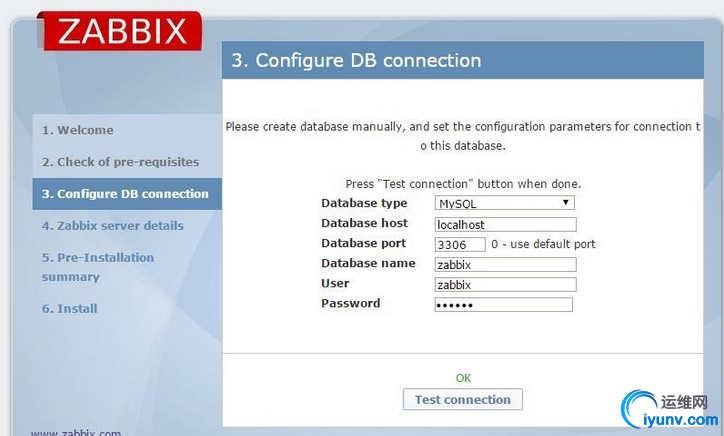The width and height of the screenshot is (724, 436).
Task: Click the Test connection button
Action: 463,400
